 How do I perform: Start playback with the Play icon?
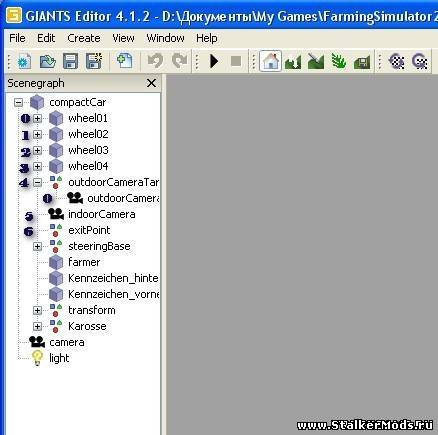click(x=214, y=61)
